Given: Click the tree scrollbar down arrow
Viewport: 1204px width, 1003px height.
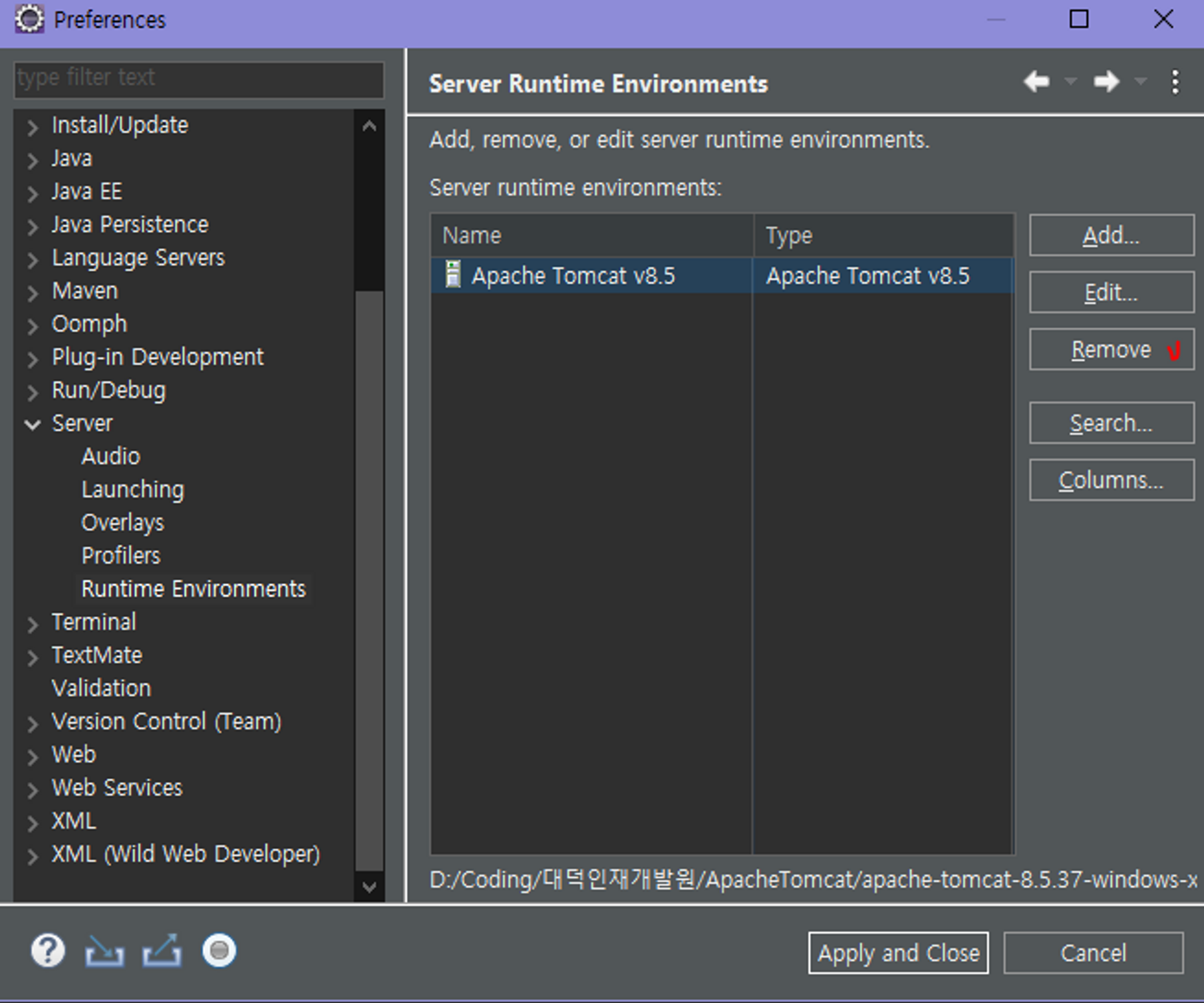Looking at the screenshot, I should tap(369, 886).
